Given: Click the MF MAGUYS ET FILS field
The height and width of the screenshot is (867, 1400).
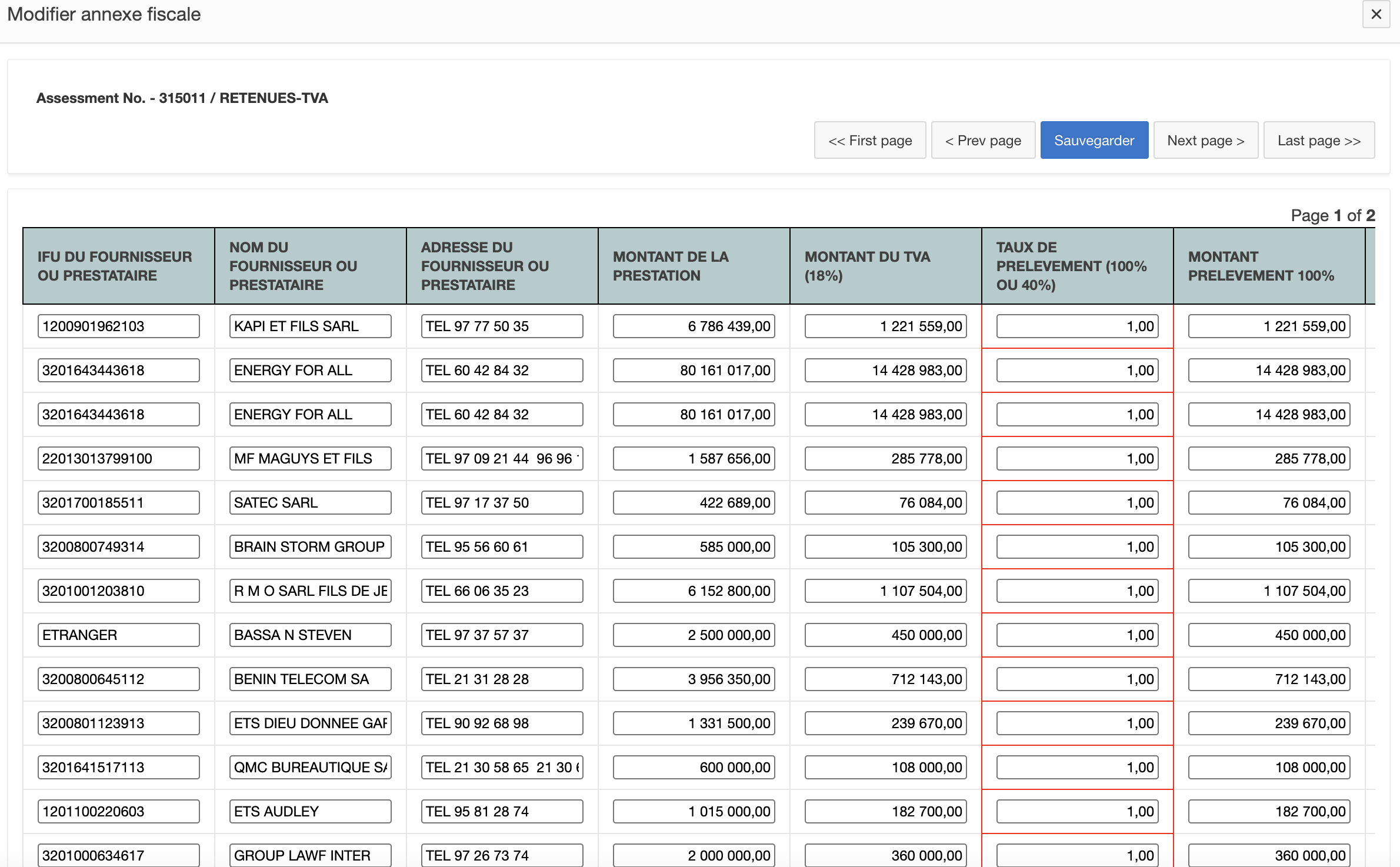Looking at the screenshot, I should [310, 459].
